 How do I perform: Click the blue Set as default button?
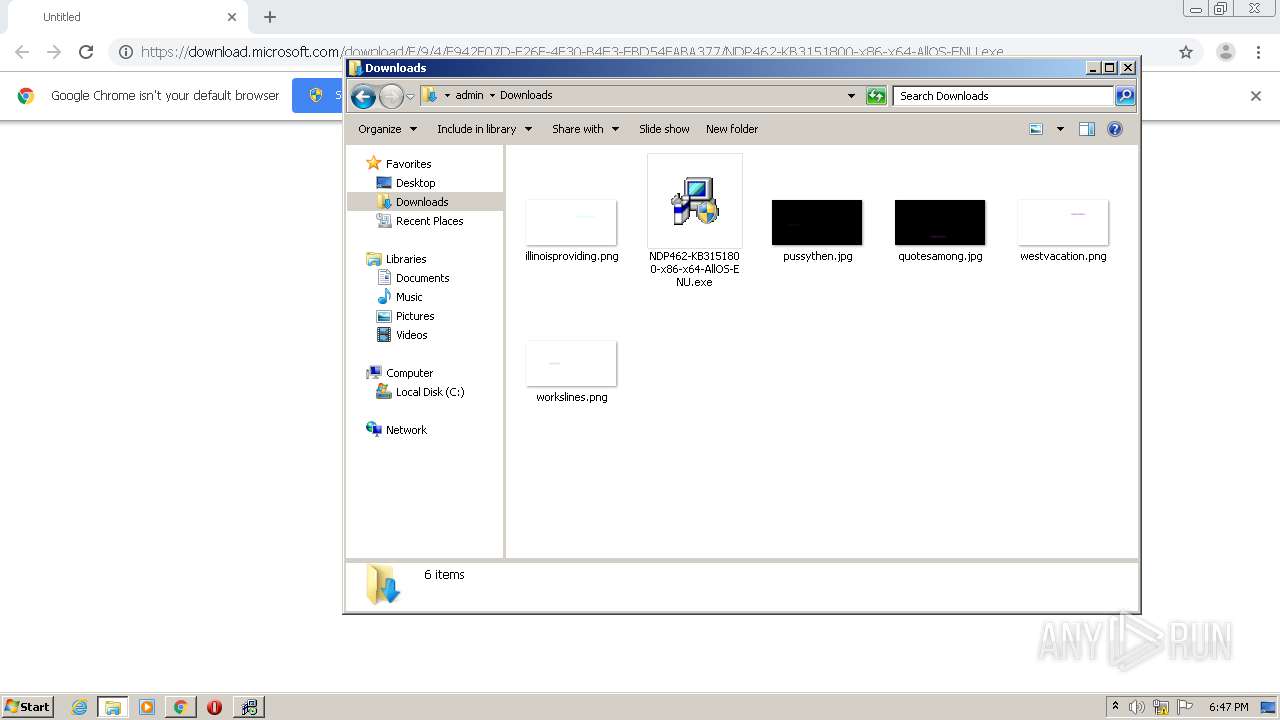(318, 96)
